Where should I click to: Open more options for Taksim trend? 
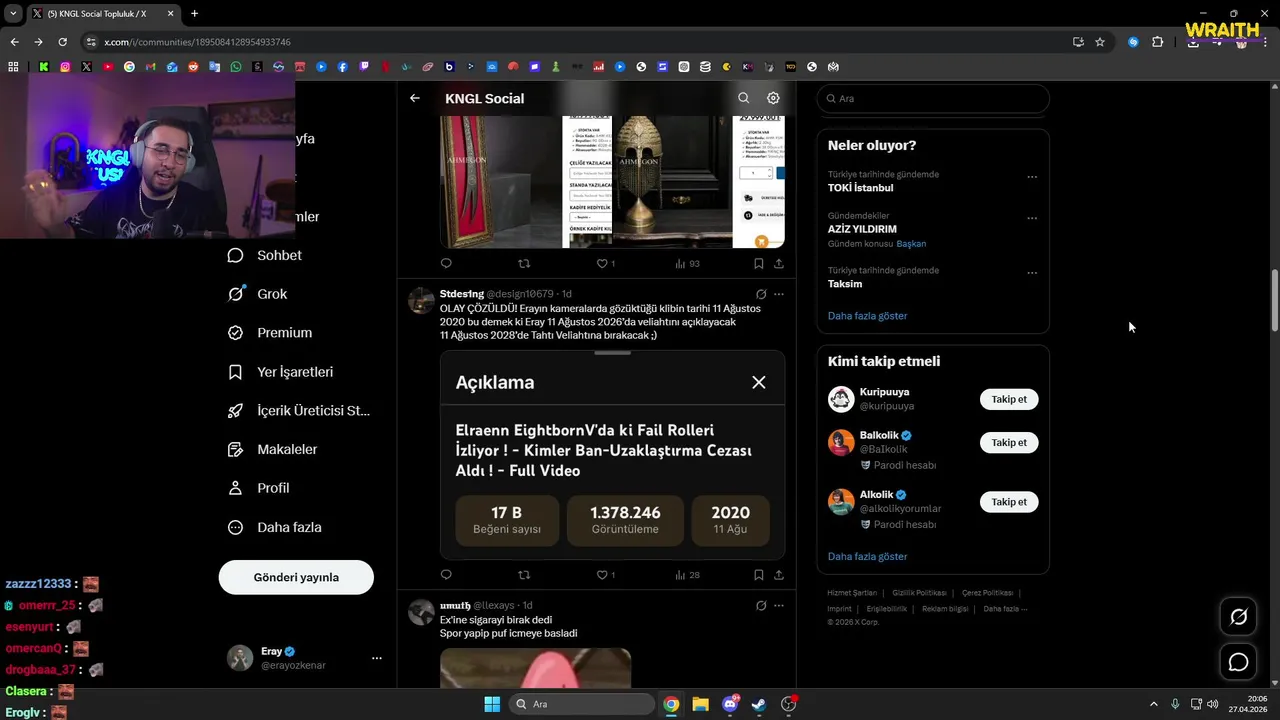pos(1032,273)
